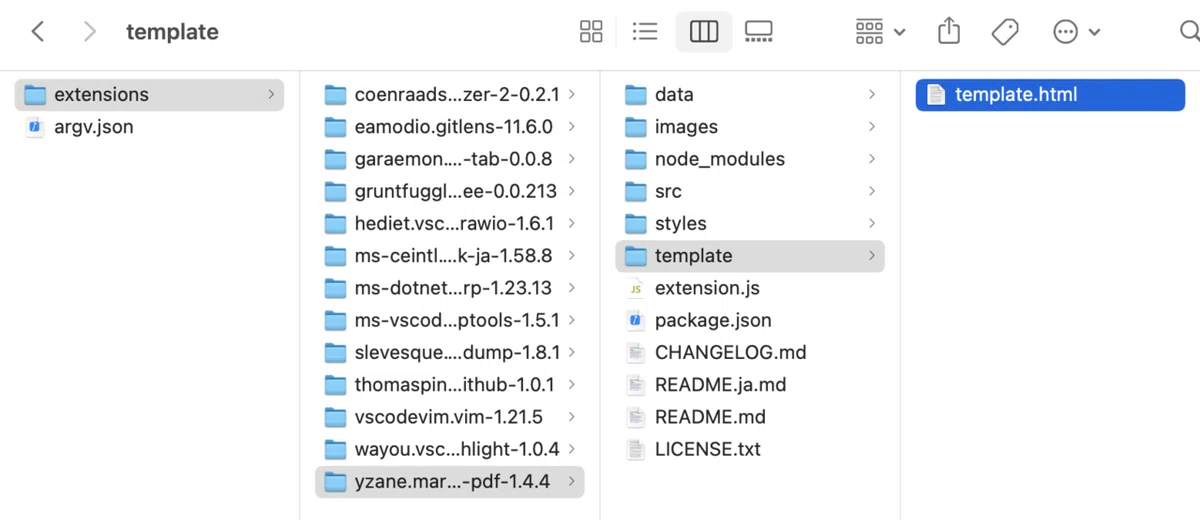This screenshot has width=1200, height=520.
Task: Select the template.html file
Action: (1050, 95)
